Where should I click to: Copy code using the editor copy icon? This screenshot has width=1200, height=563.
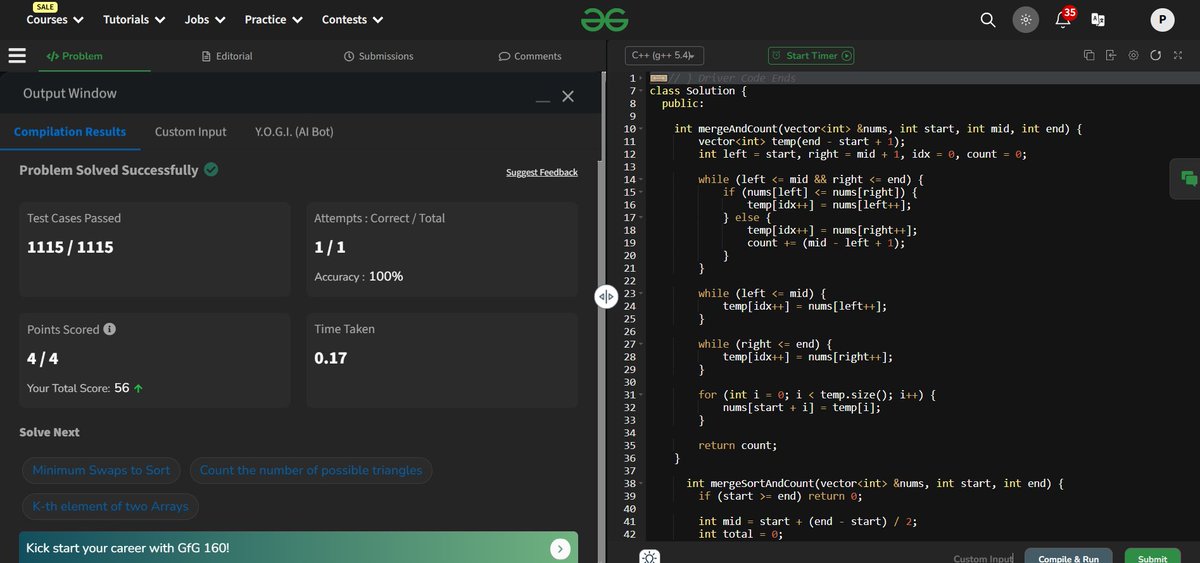pos(1089,55)
